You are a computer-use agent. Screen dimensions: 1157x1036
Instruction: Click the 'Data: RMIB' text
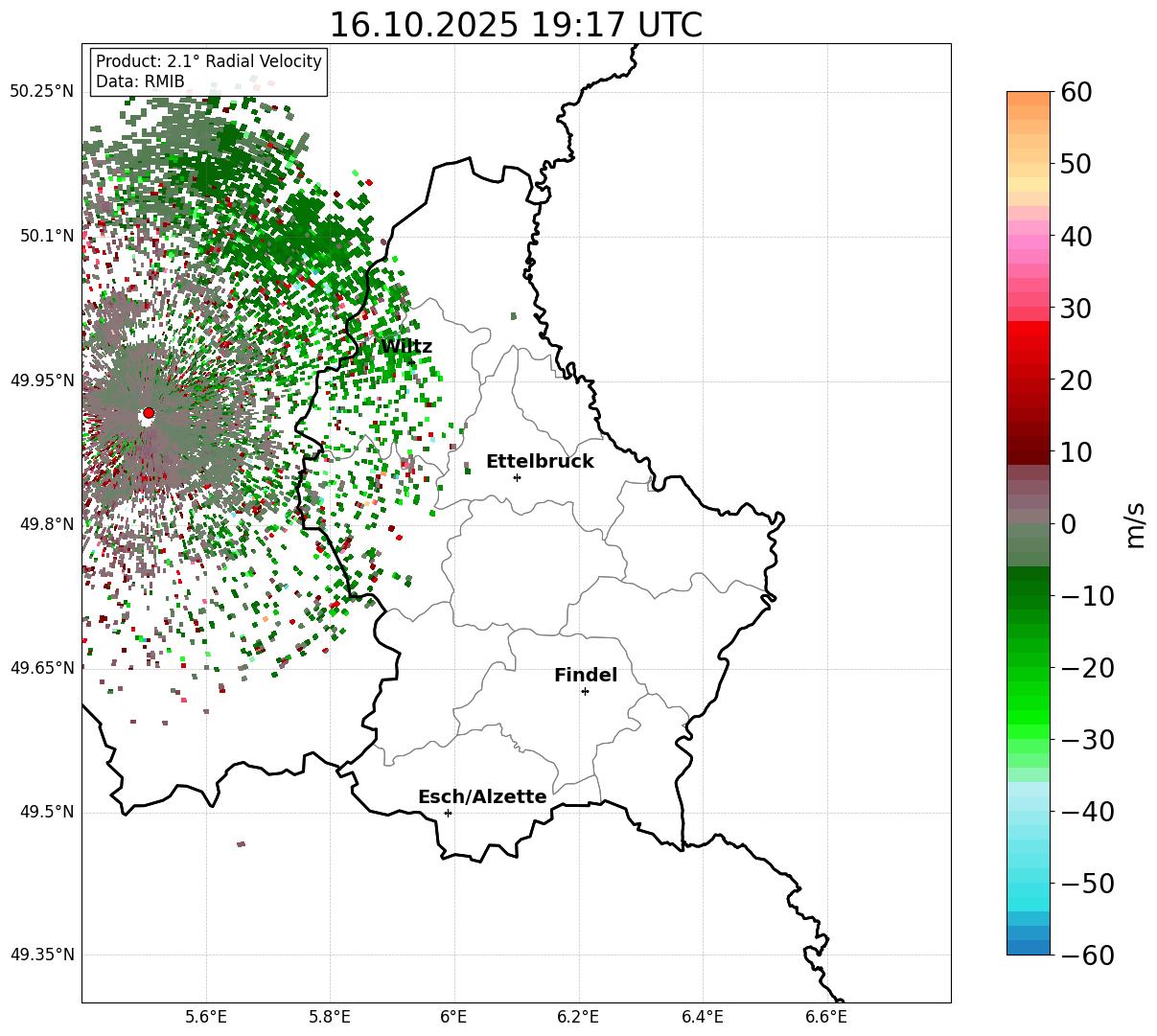click(140, 81)
